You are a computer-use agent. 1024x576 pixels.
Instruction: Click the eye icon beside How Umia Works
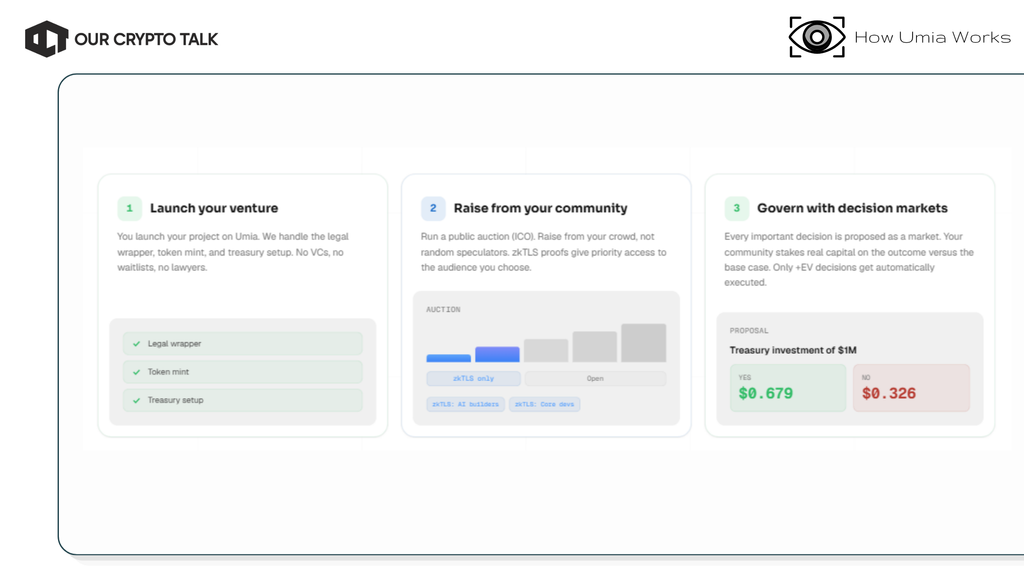coord(816,37)
